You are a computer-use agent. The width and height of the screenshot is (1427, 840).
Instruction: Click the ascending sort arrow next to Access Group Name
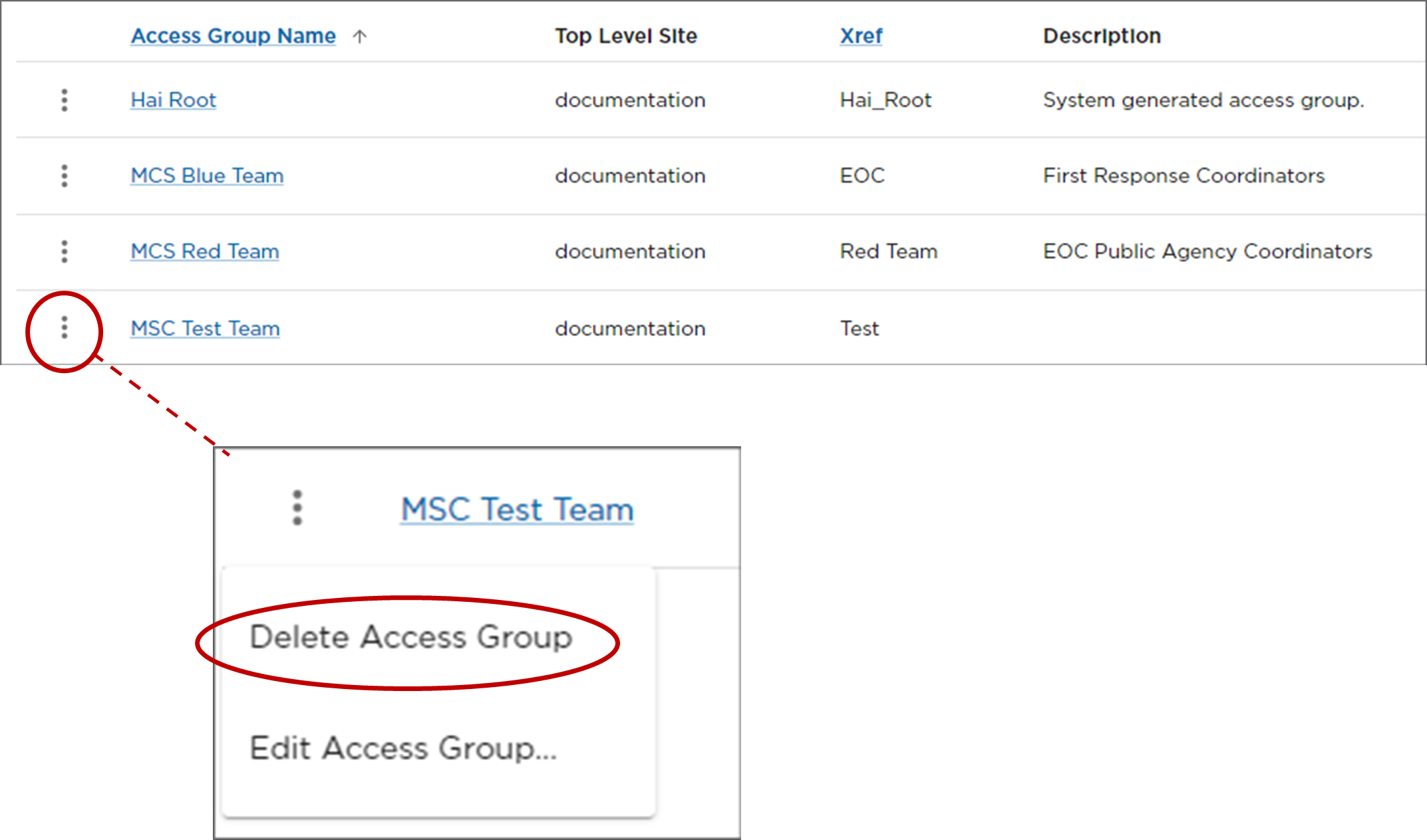[x=360, y=37]
